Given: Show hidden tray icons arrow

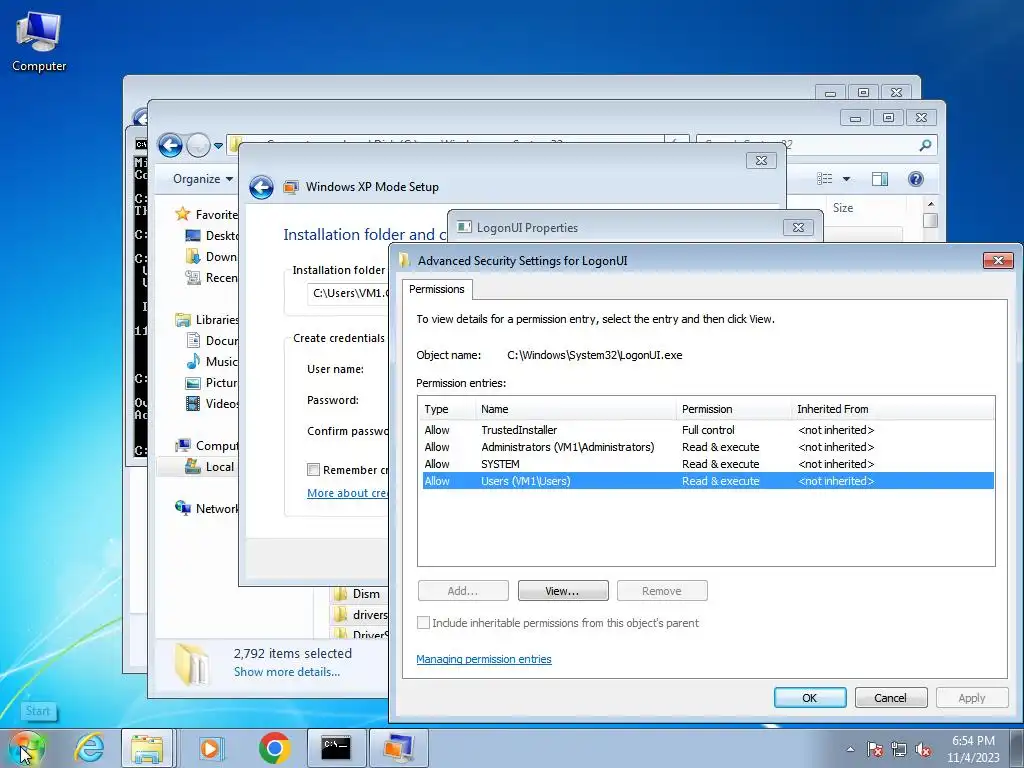Looking at the screenshot, I should click(850, 749).
